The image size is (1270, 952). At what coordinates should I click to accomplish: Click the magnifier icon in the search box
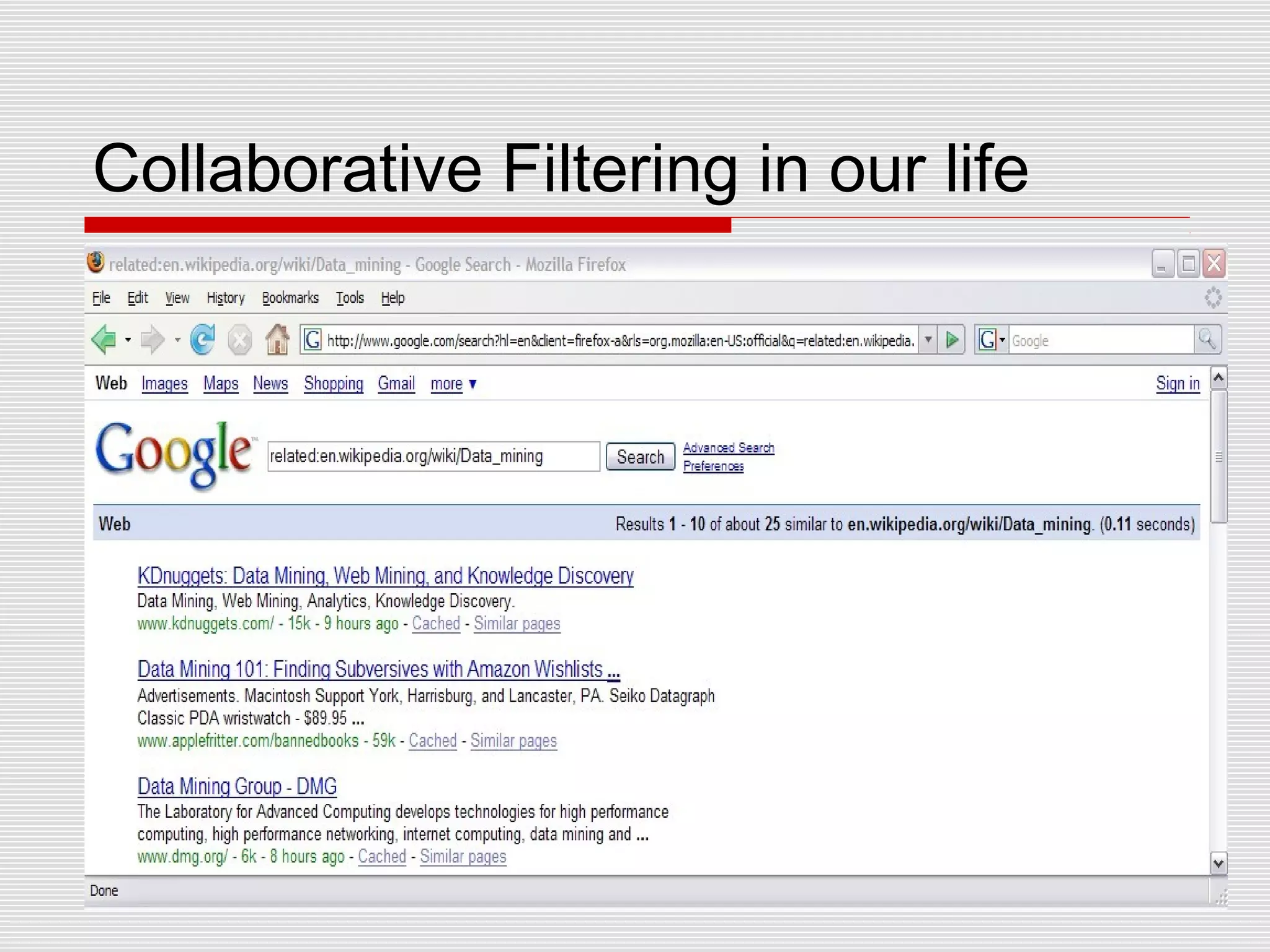pyautogui.click(x=1207, y=340)
